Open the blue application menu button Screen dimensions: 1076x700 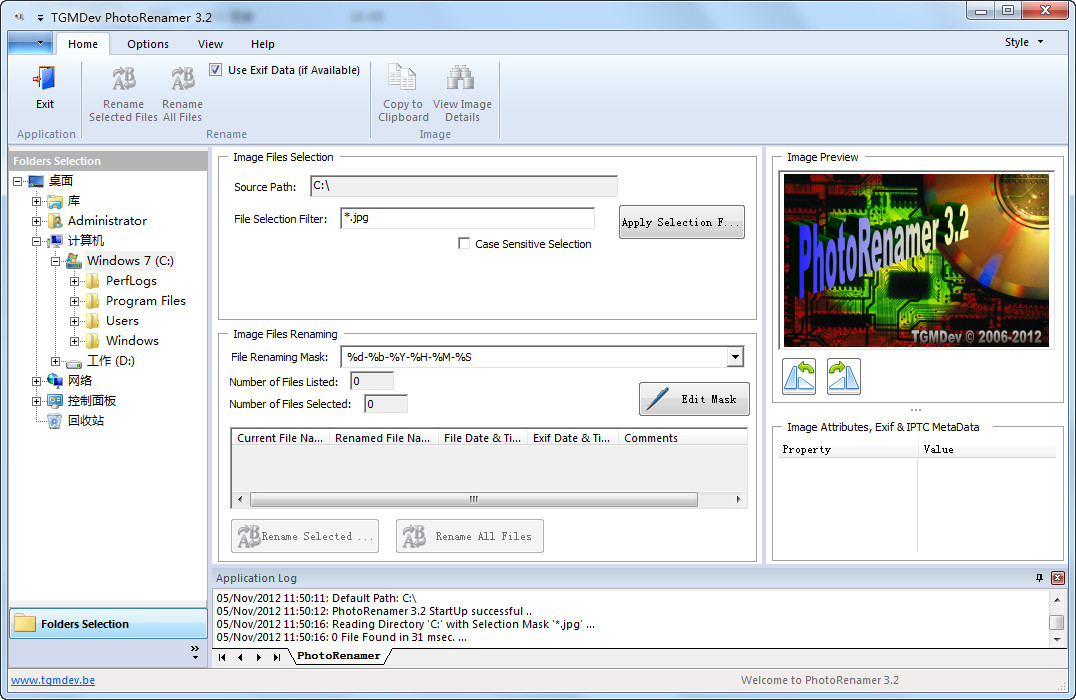pyautogui.click(x=30, y=43)
